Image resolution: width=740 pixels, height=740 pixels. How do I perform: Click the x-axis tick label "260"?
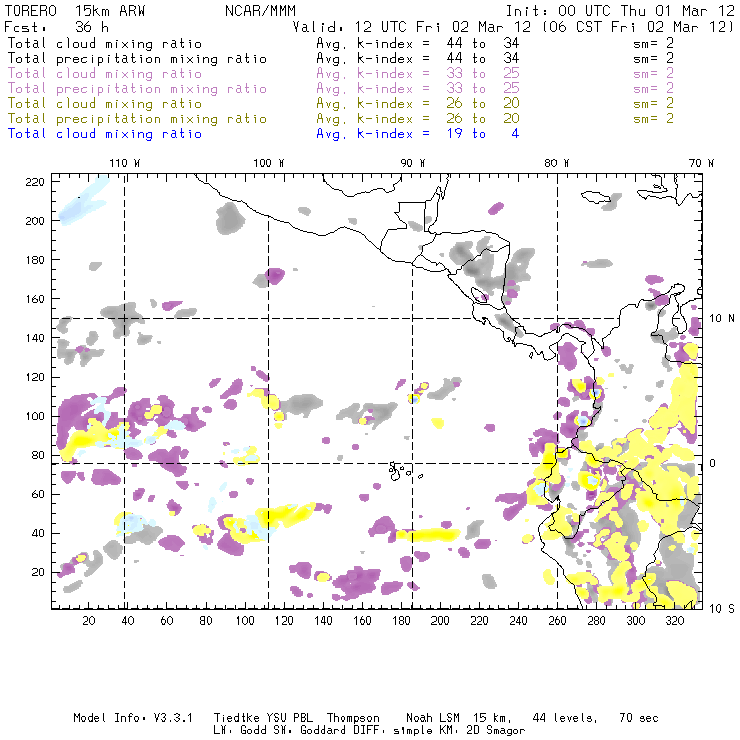click(557, 621)
